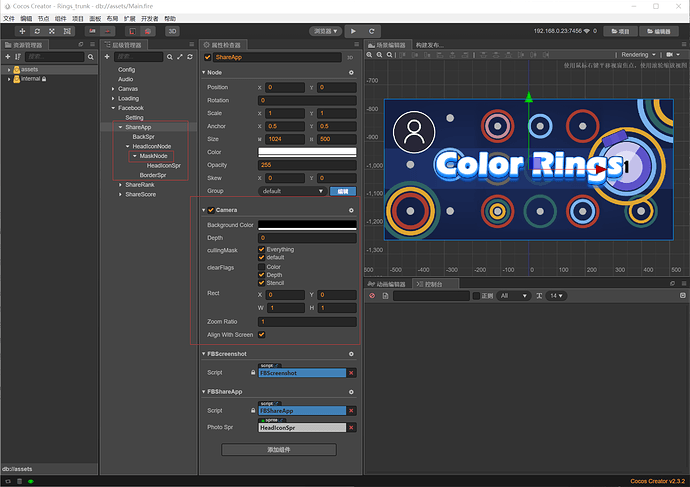
Task: Uncheck the Everything culling mask checkbox
Action: [x=261, y=249]
